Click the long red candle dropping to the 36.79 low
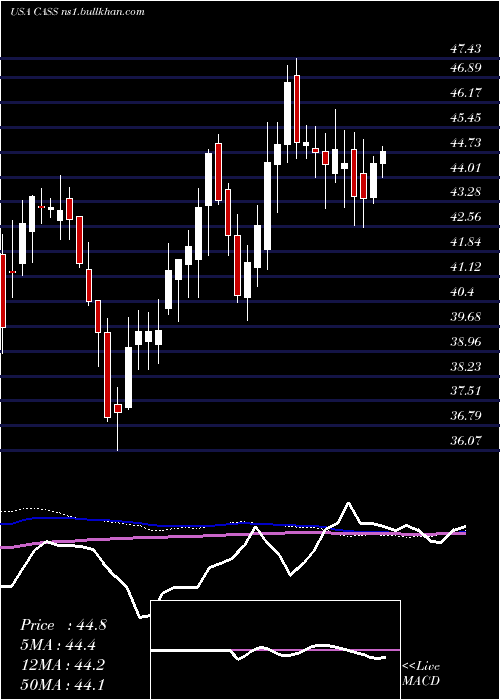This screenshot has width=500, height=700. tap(107, 375)
